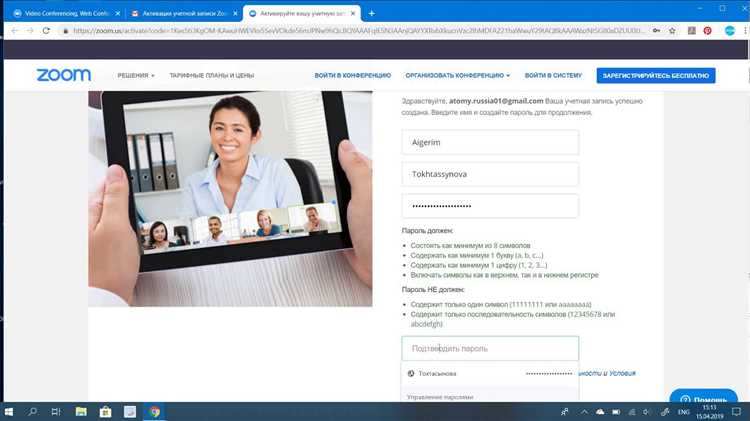The image size is (750, 421).
Task: Click the Zoom logo in header
Action: click(x=64, y=75)
